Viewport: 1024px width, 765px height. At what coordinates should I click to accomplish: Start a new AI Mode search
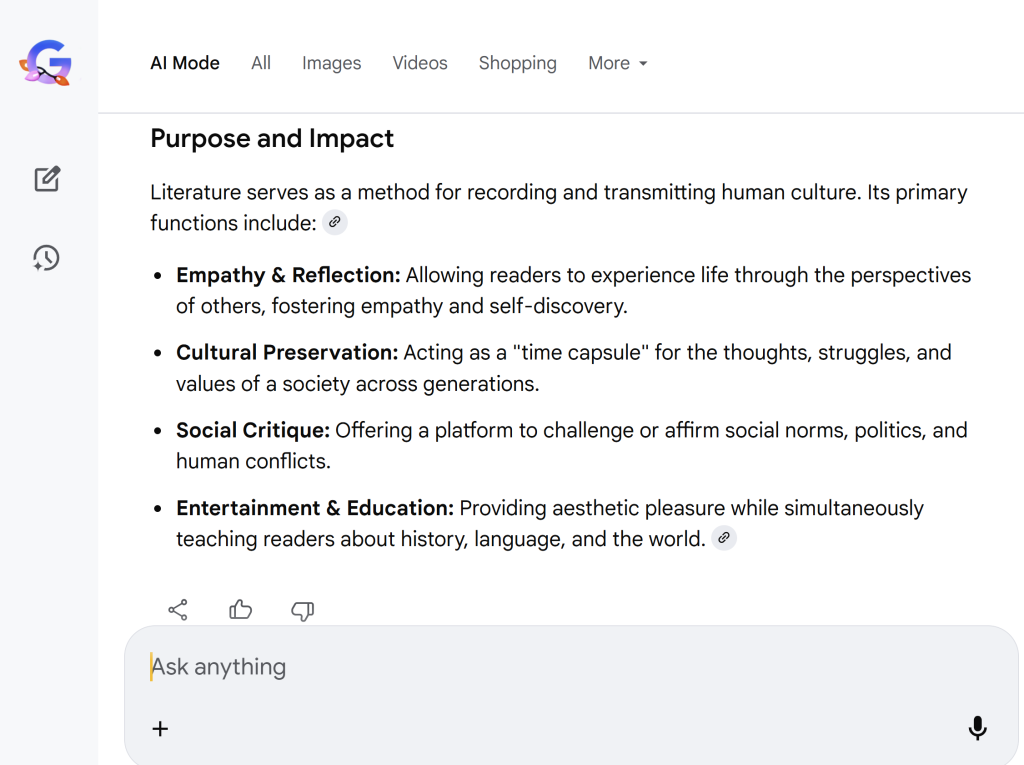(x=47, y=179)
